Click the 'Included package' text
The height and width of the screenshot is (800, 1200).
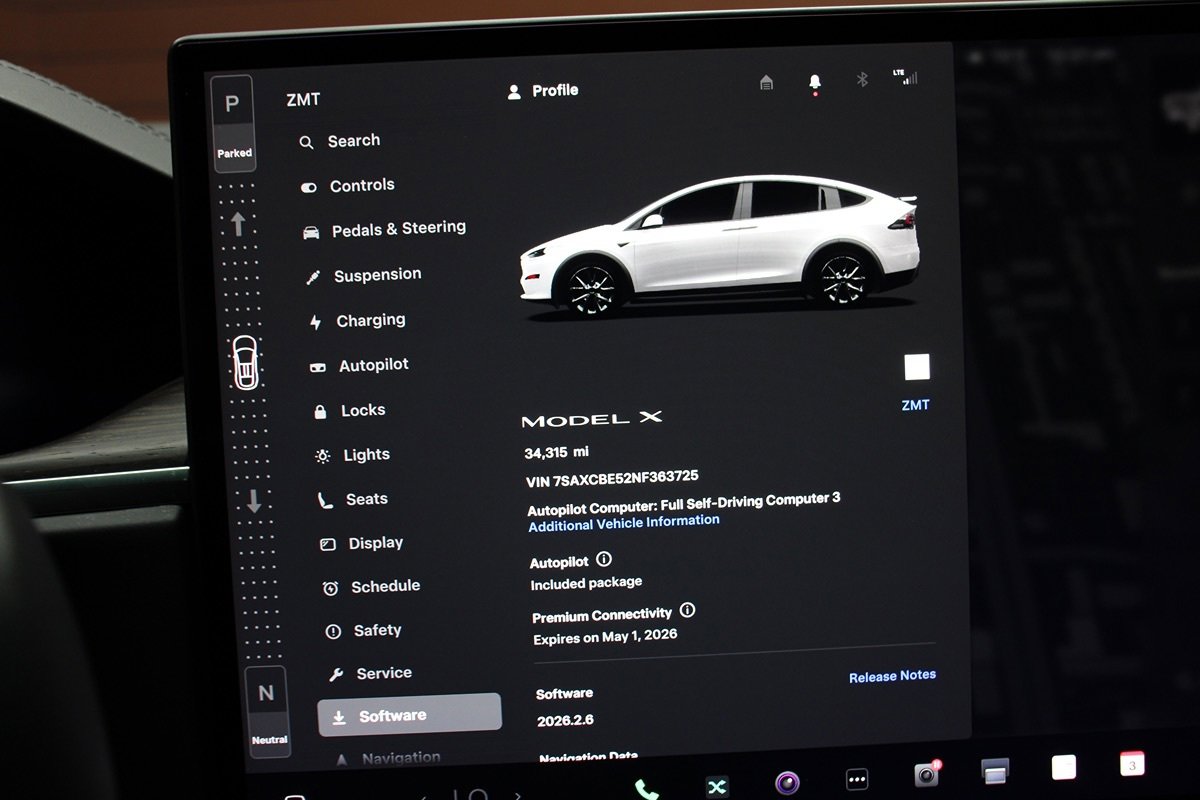[586, 583]
